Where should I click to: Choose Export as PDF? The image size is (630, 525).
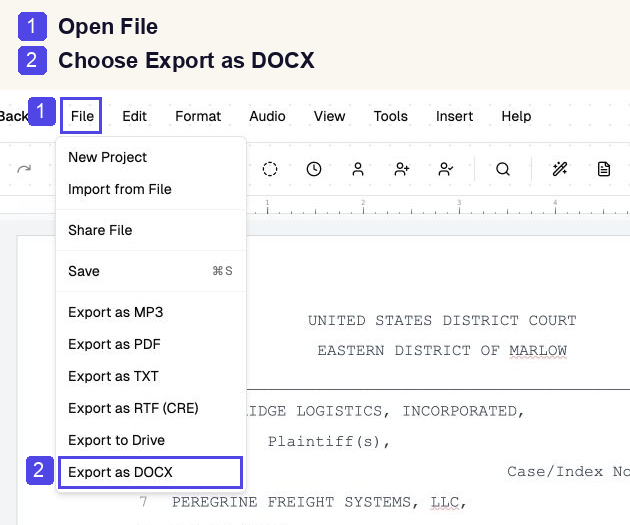[151, 344]
